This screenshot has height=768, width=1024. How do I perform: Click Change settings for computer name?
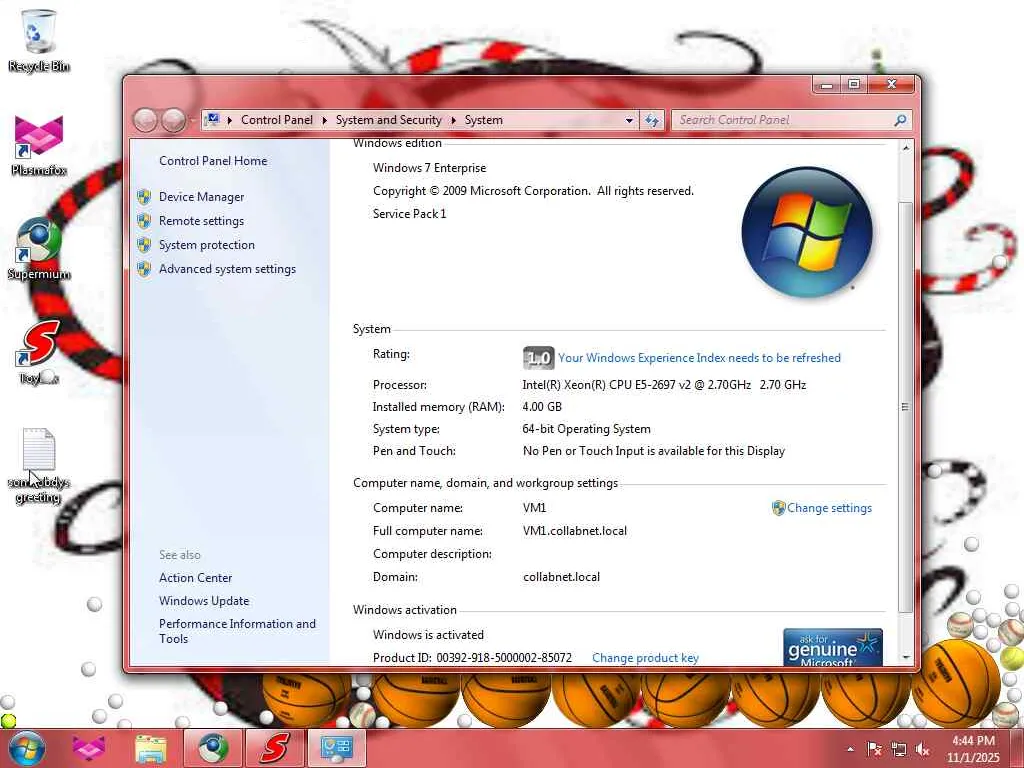click(x=829, y=508)
